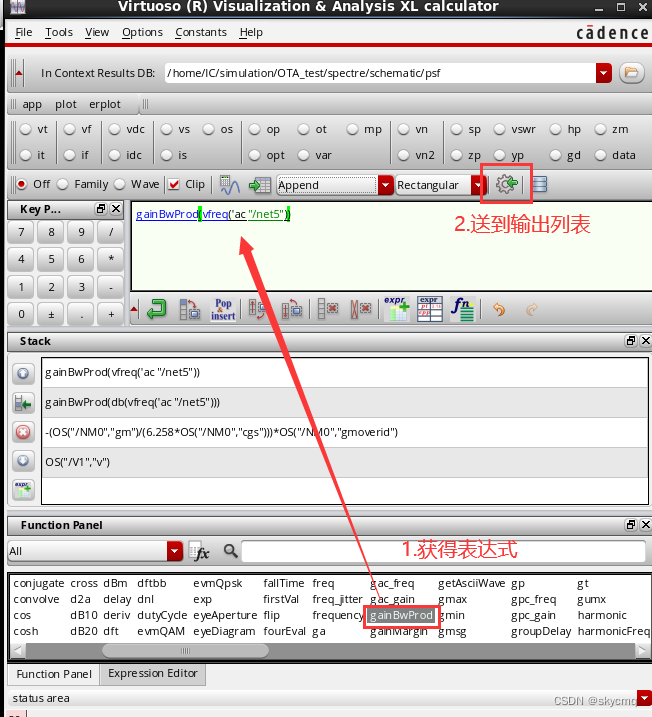Click the redo arrow icon
Image resolution: width=652 pixels, height=717 pixels.
tap(531, 310)
